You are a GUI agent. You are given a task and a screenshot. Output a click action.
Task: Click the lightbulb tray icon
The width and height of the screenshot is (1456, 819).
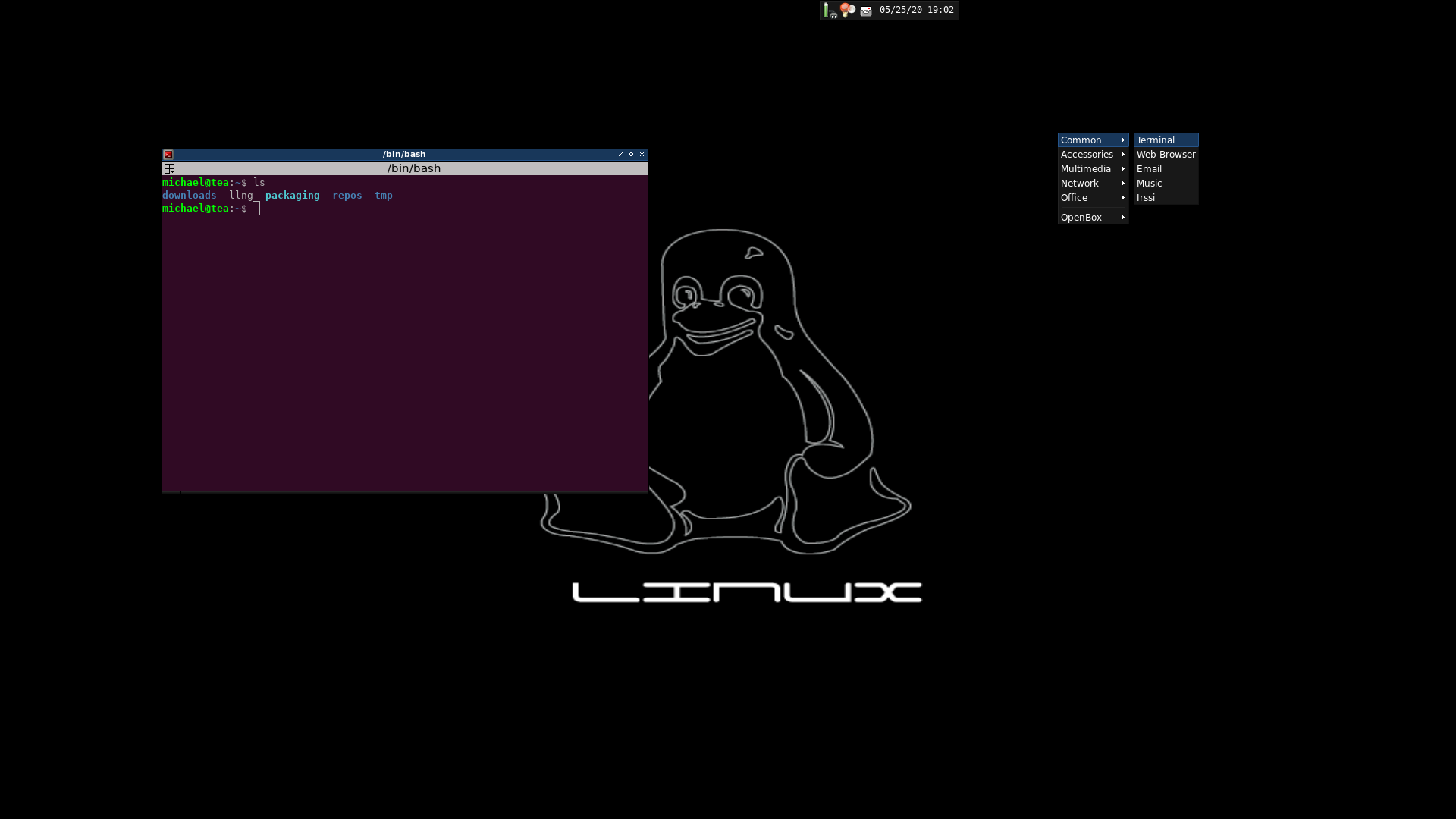tap(848, 11)
